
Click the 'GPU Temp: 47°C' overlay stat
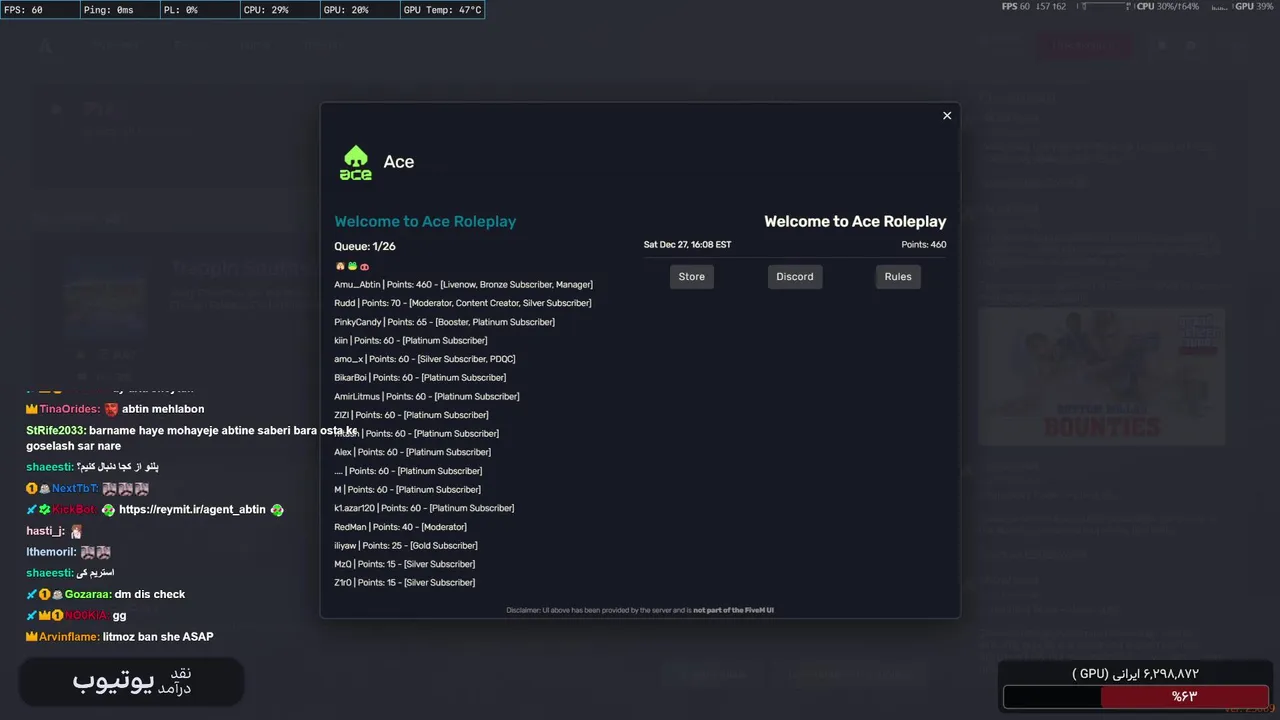[x=442, y=10]
